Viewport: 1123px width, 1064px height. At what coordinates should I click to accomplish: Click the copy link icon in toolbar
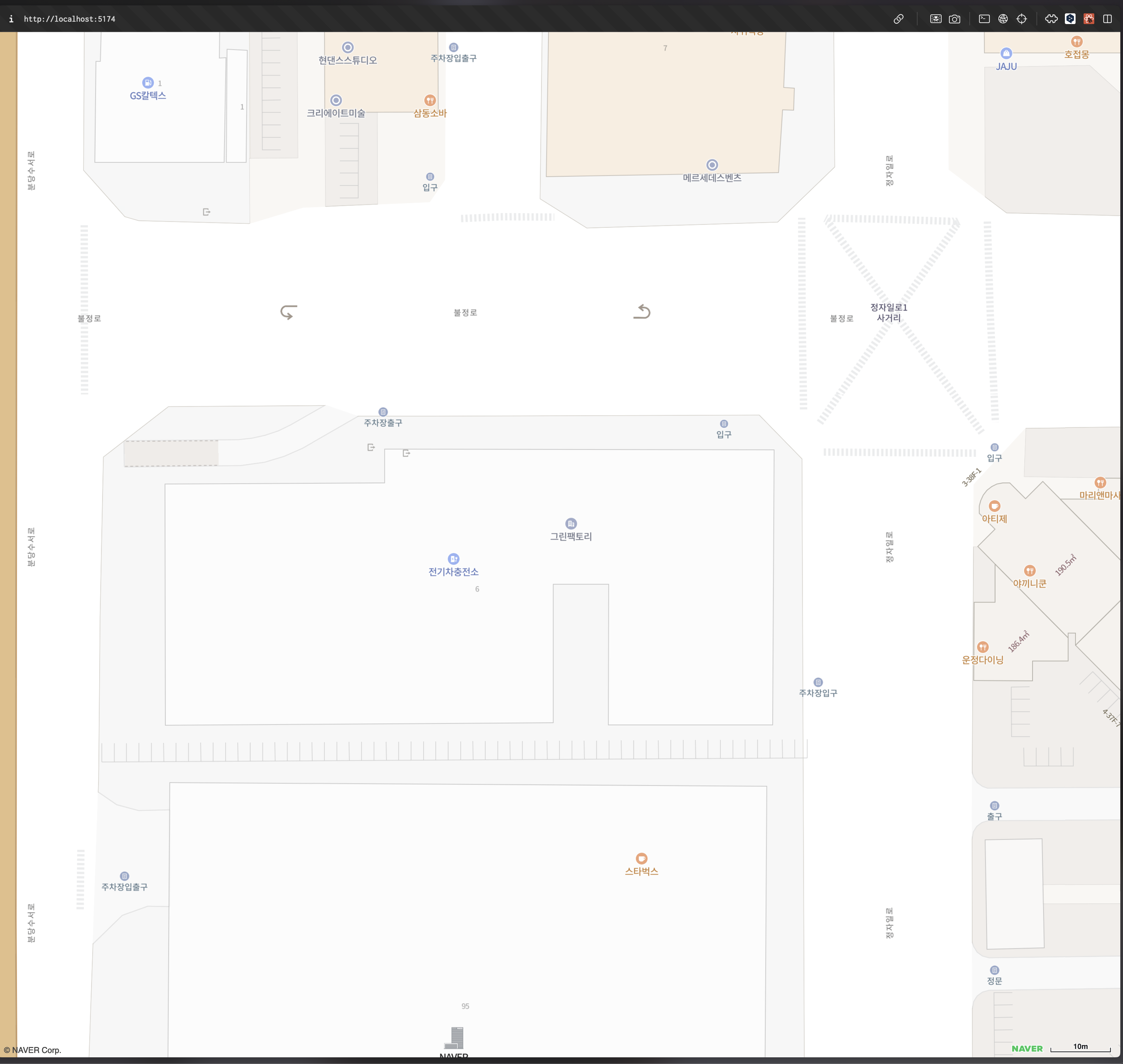coord(899,19)
